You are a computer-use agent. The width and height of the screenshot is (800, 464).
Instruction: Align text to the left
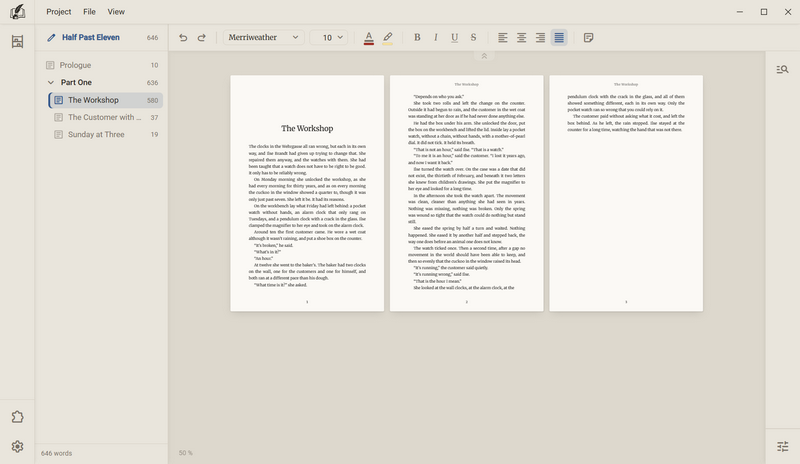(x=503, y=37)
